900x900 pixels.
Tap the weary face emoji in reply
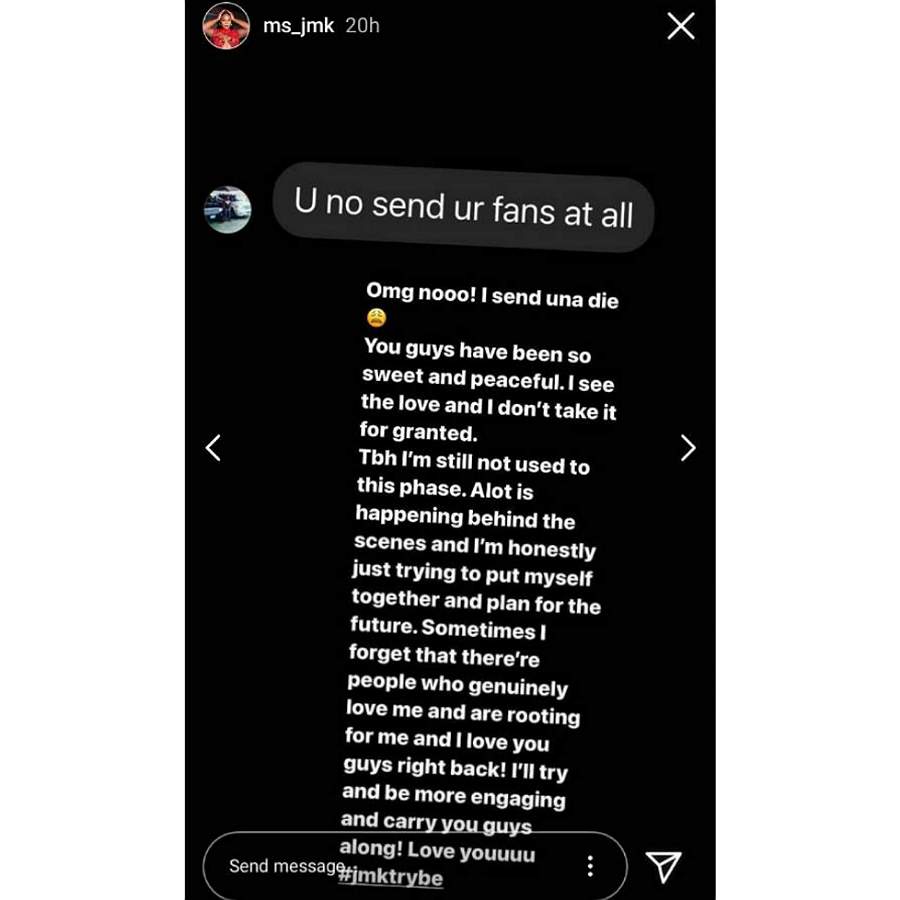[x=377, y=318]
